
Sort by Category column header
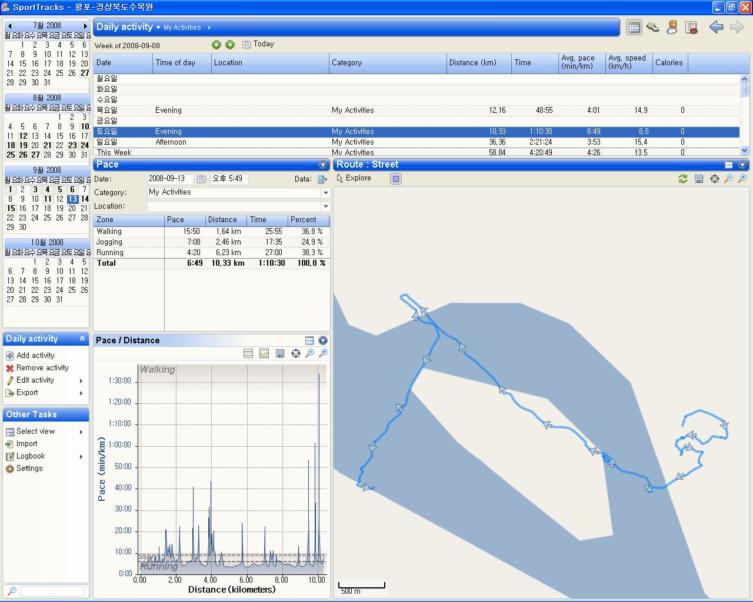[388, 63]
